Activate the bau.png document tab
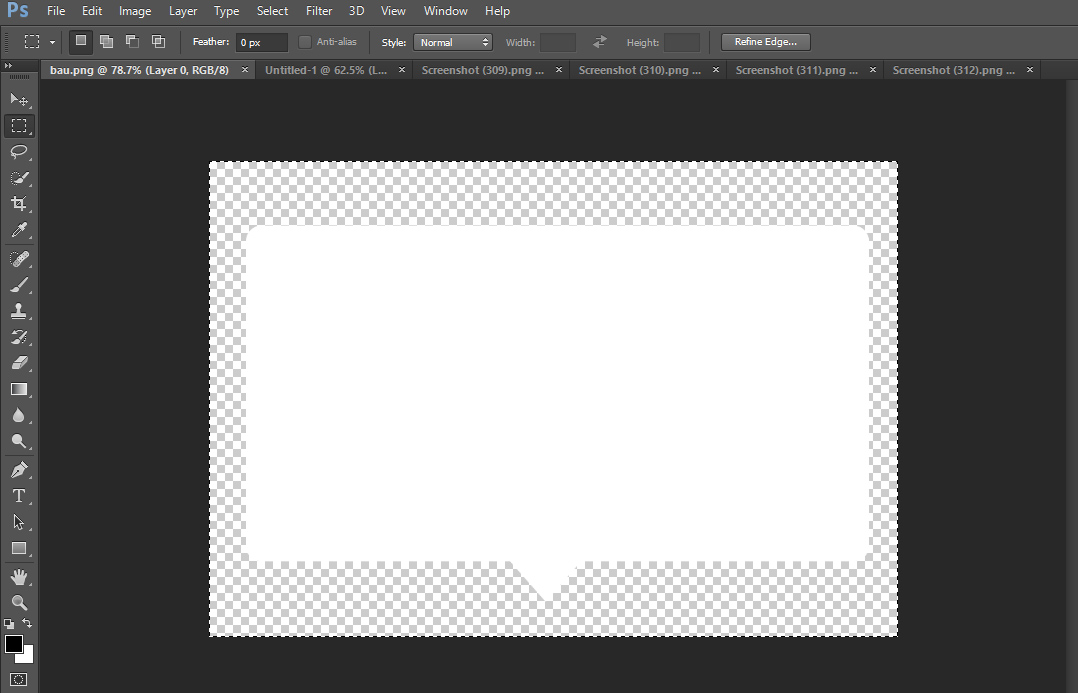This screenshot has width=1078, height=693. click(140, 70)
